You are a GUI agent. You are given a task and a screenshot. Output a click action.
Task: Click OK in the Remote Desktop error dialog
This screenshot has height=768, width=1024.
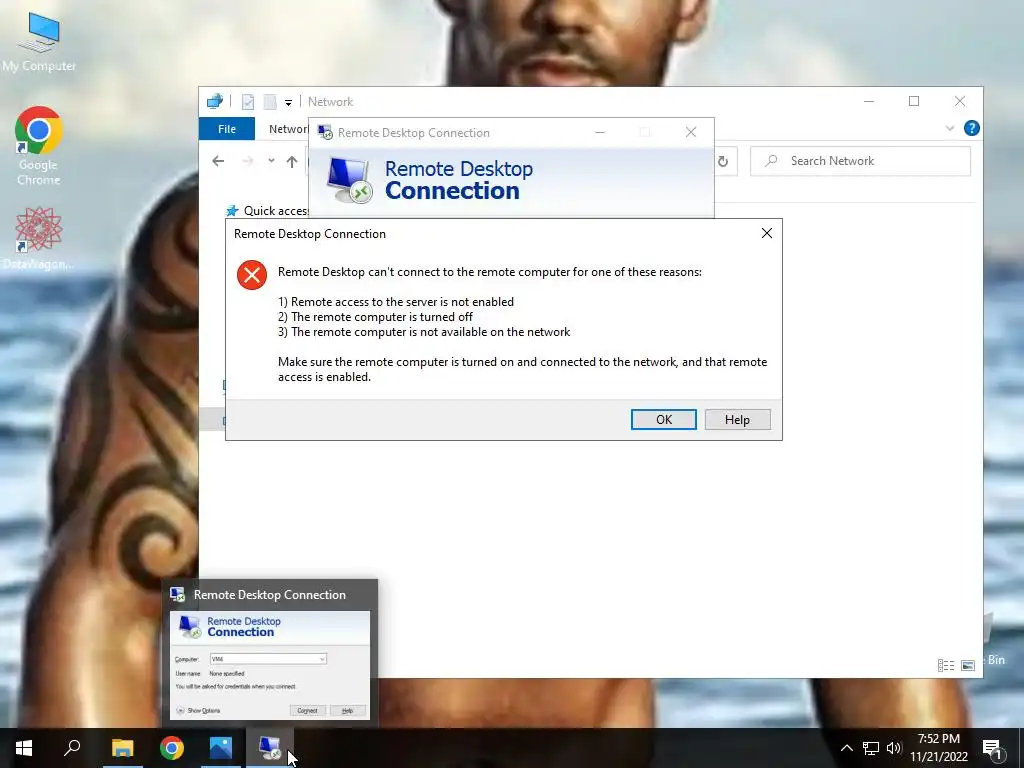[x=664, y=419]
